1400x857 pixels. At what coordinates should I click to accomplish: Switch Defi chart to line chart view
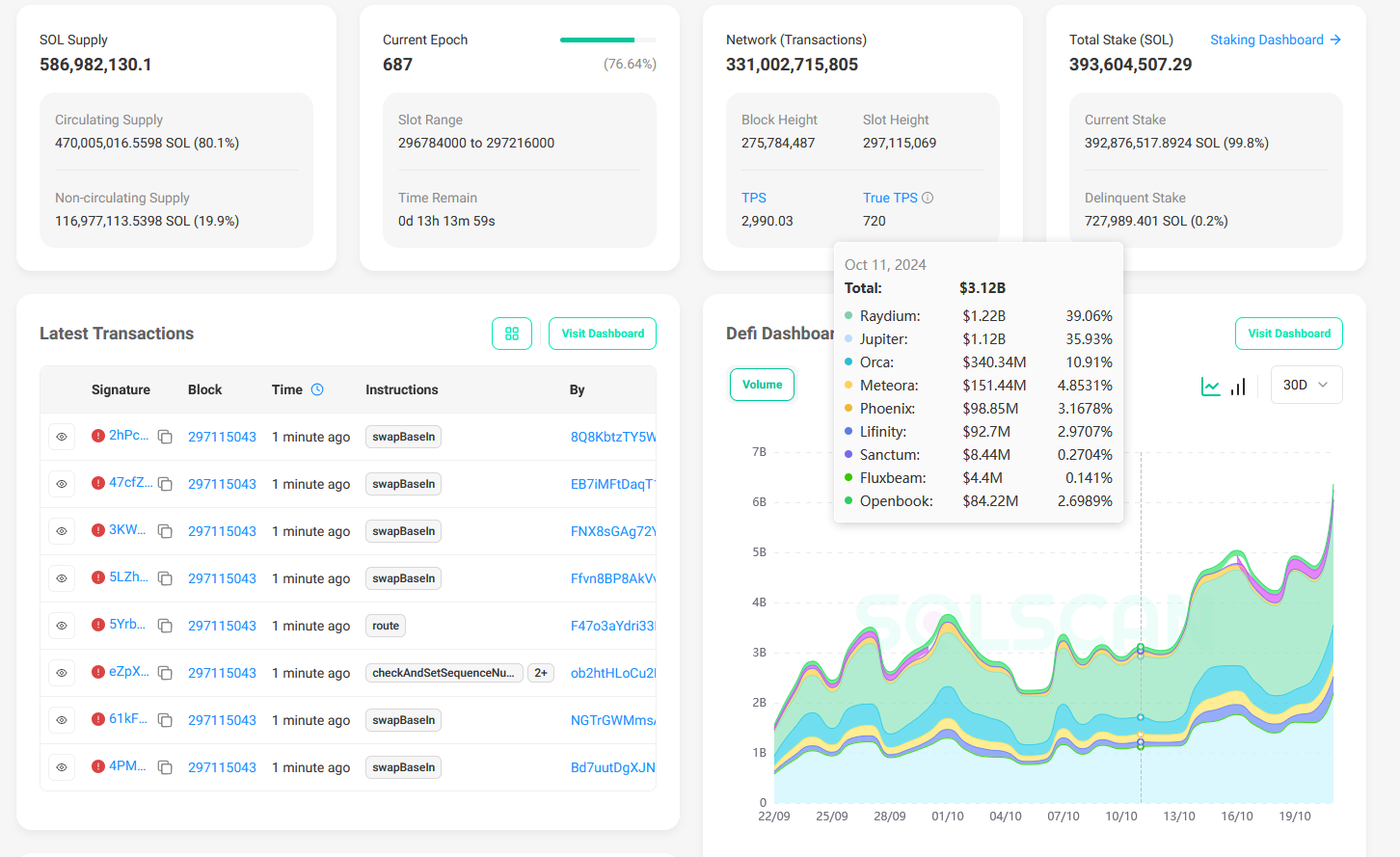coord(1210,387)
